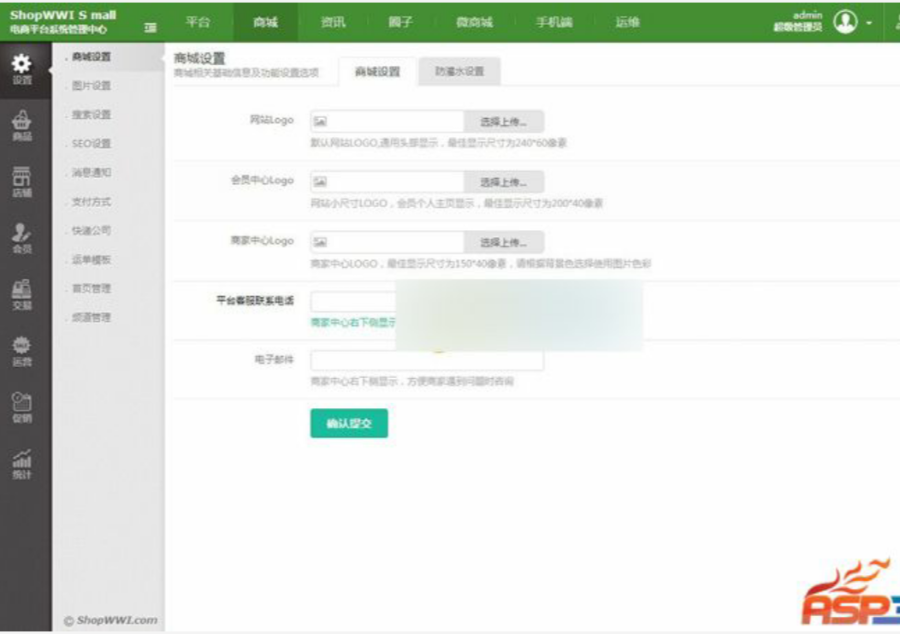Click the 会员中心Logo file path field
Viewport: 900px width, 634px height.
(387, 182)
